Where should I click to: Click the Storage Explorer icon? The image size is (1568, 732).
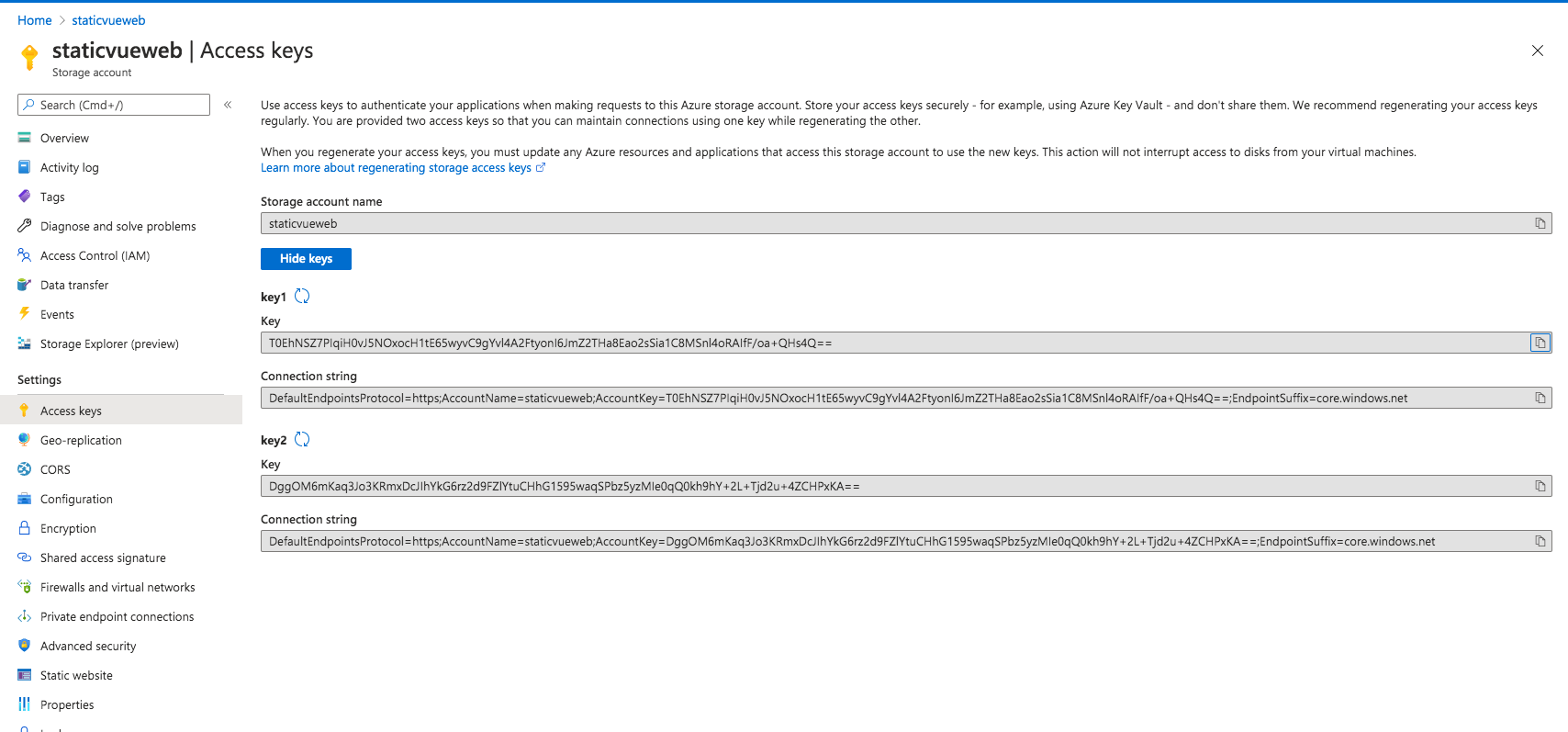point(25,343)
